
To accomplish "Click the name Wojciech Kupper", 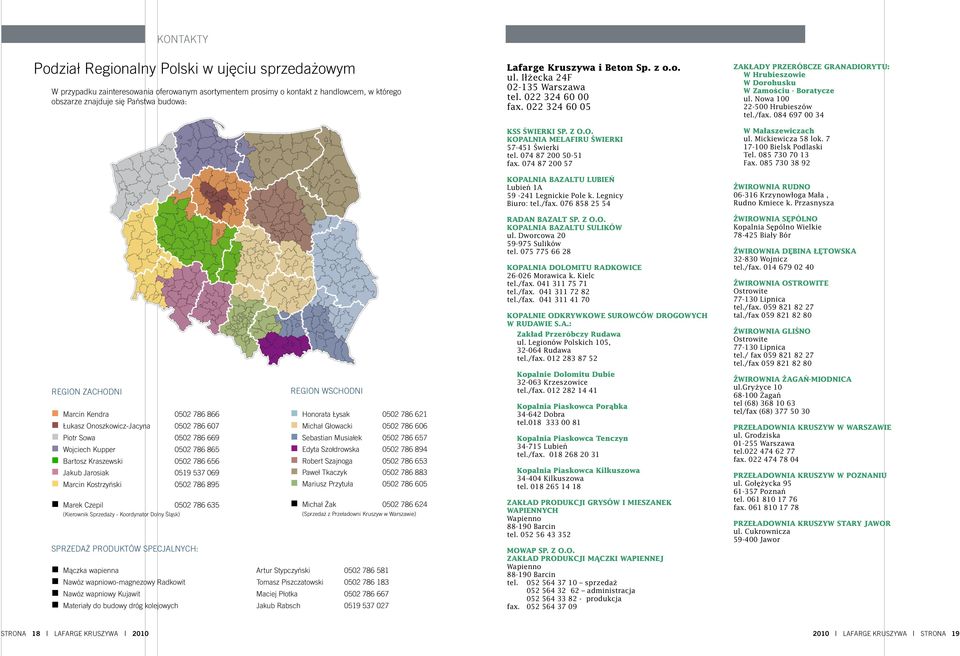I will coord(89,449).
